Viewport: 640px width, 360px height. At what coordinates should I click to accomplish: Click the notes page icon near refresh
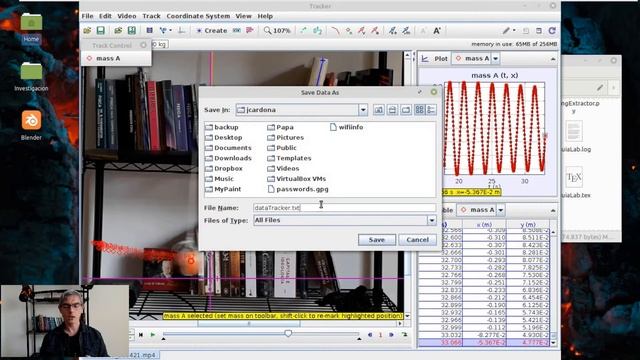coord(539,31)
